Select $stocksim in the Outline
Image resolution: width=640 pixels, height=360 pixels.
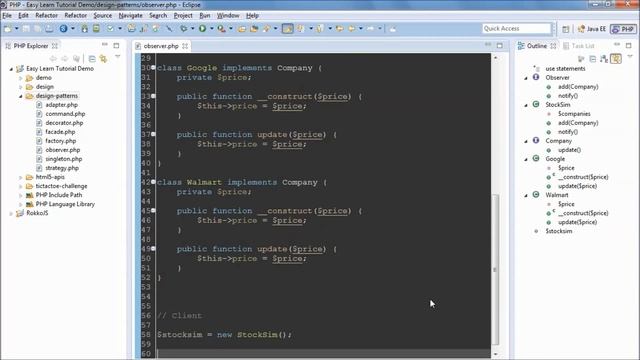coord(559,231)
